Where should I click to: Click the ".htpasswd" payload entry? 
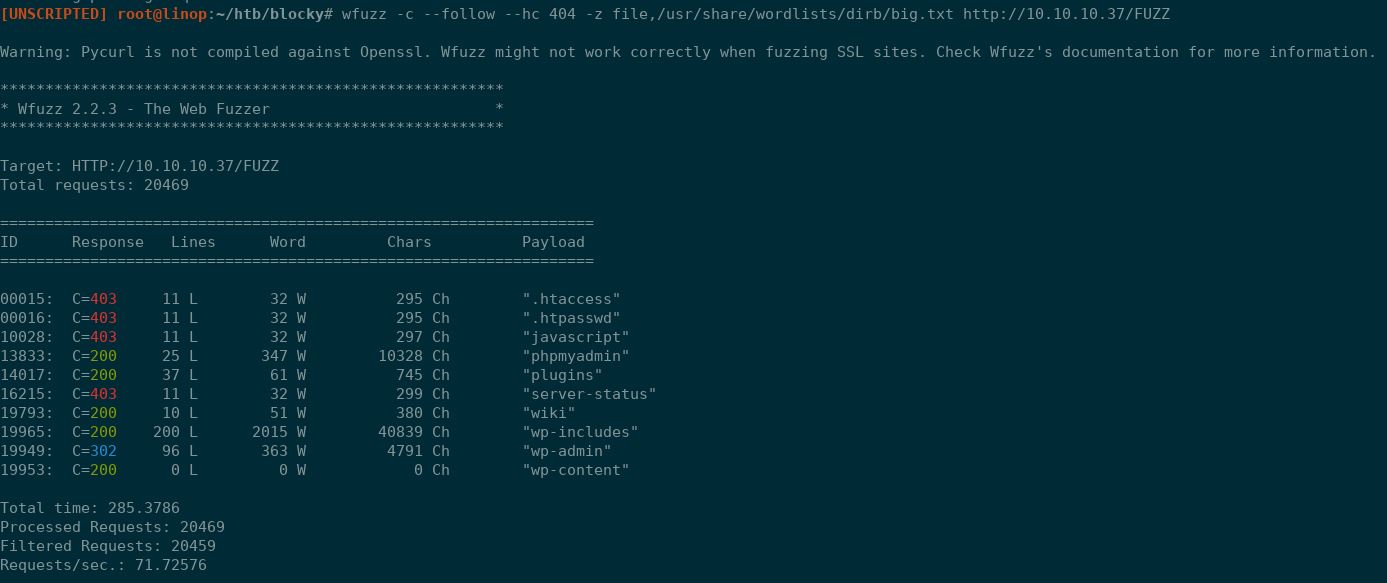(571, 318)
